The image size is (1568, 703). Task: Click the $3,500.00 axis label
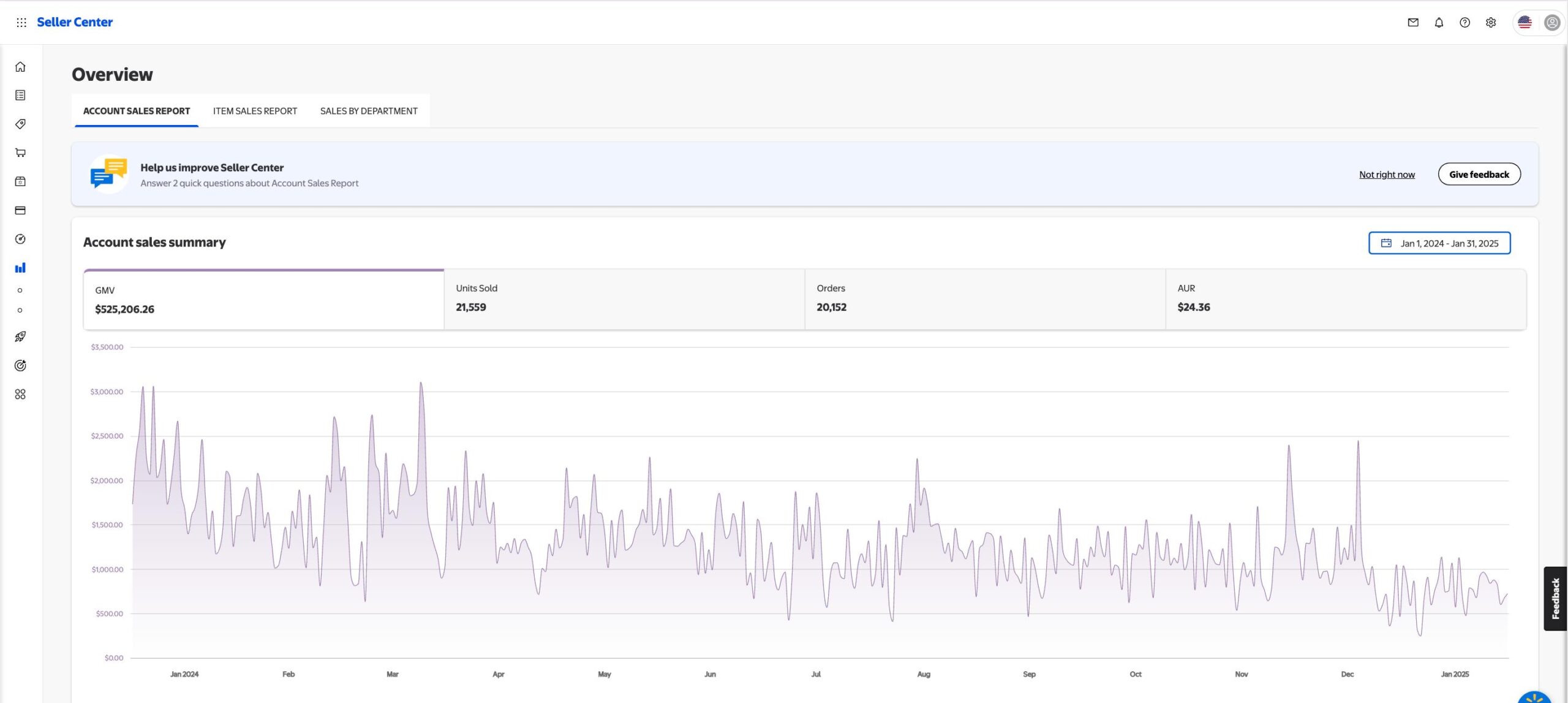(x=107, y=348)
